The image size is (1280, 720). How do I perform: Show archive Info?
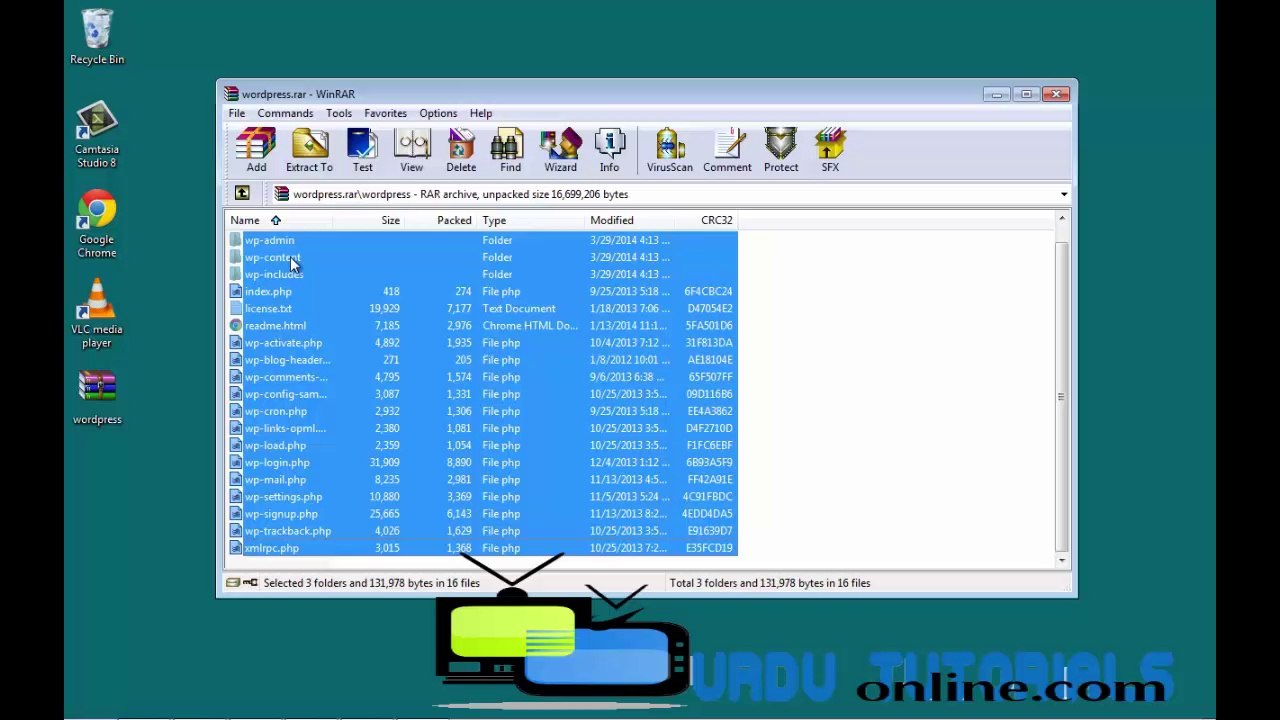pos(609,150)
